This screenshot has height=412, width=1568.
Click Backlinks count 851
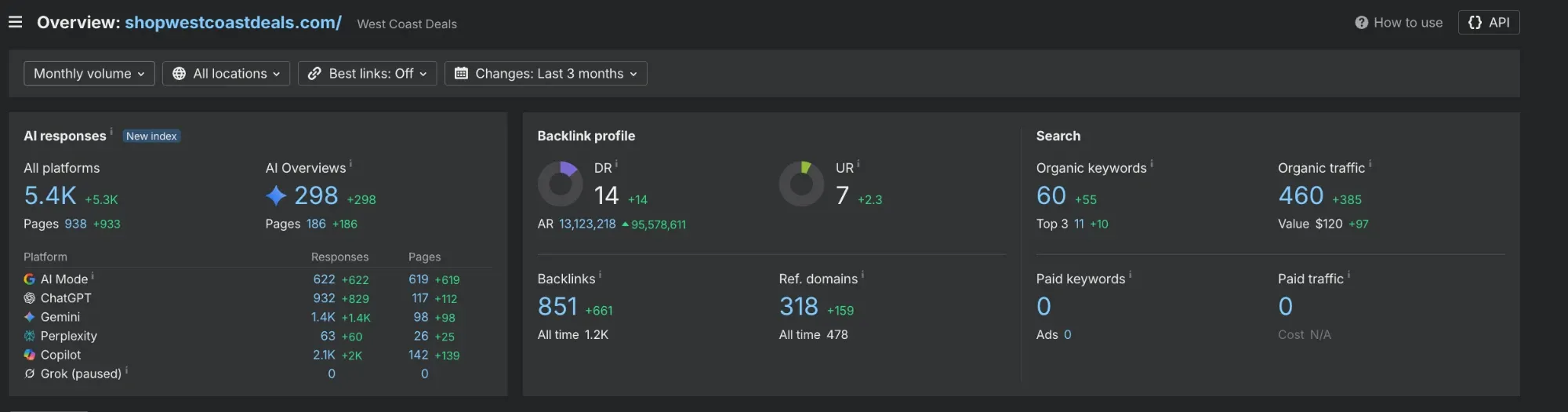(x=557, y=306)
